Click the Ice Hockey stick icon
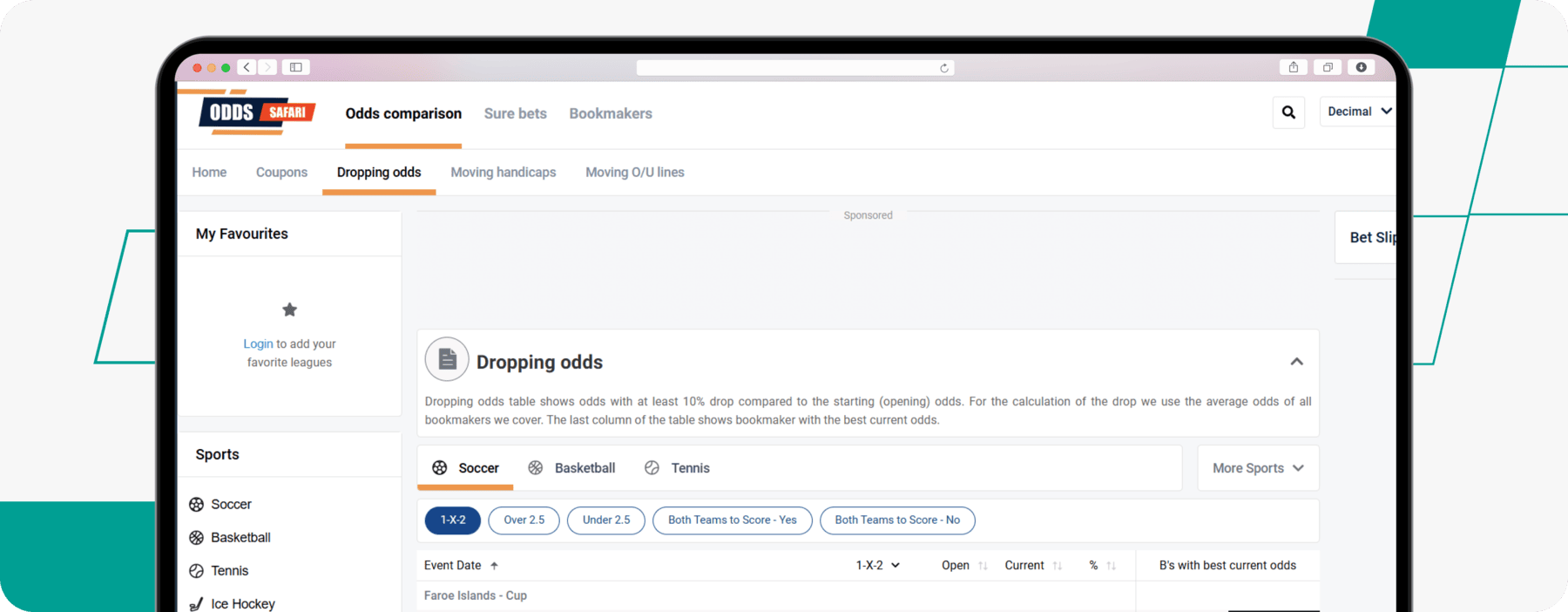This screenshot has height=612, width=1568. (x=197, y=604)
